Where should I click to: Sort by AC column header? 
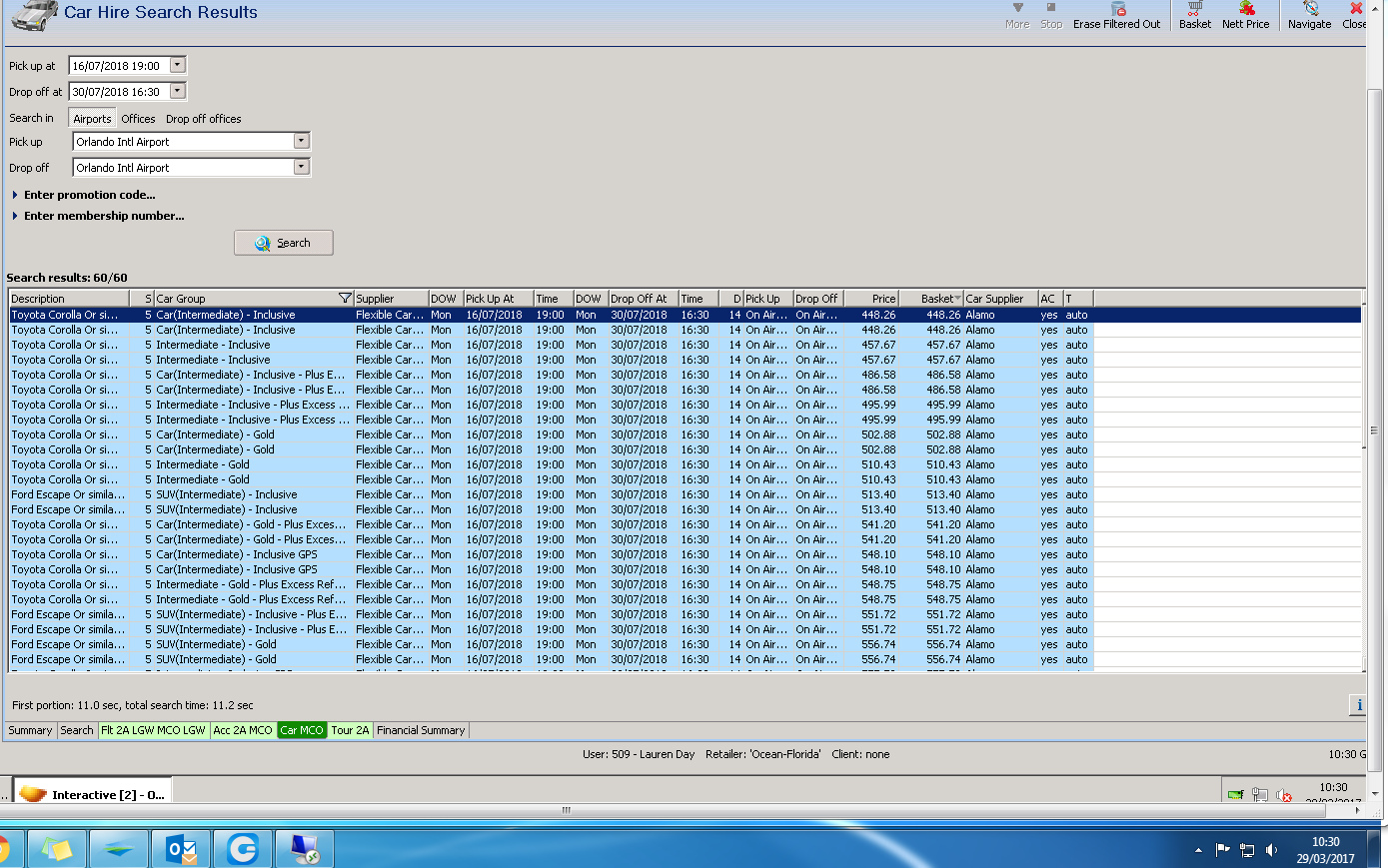coord(1049,299)
